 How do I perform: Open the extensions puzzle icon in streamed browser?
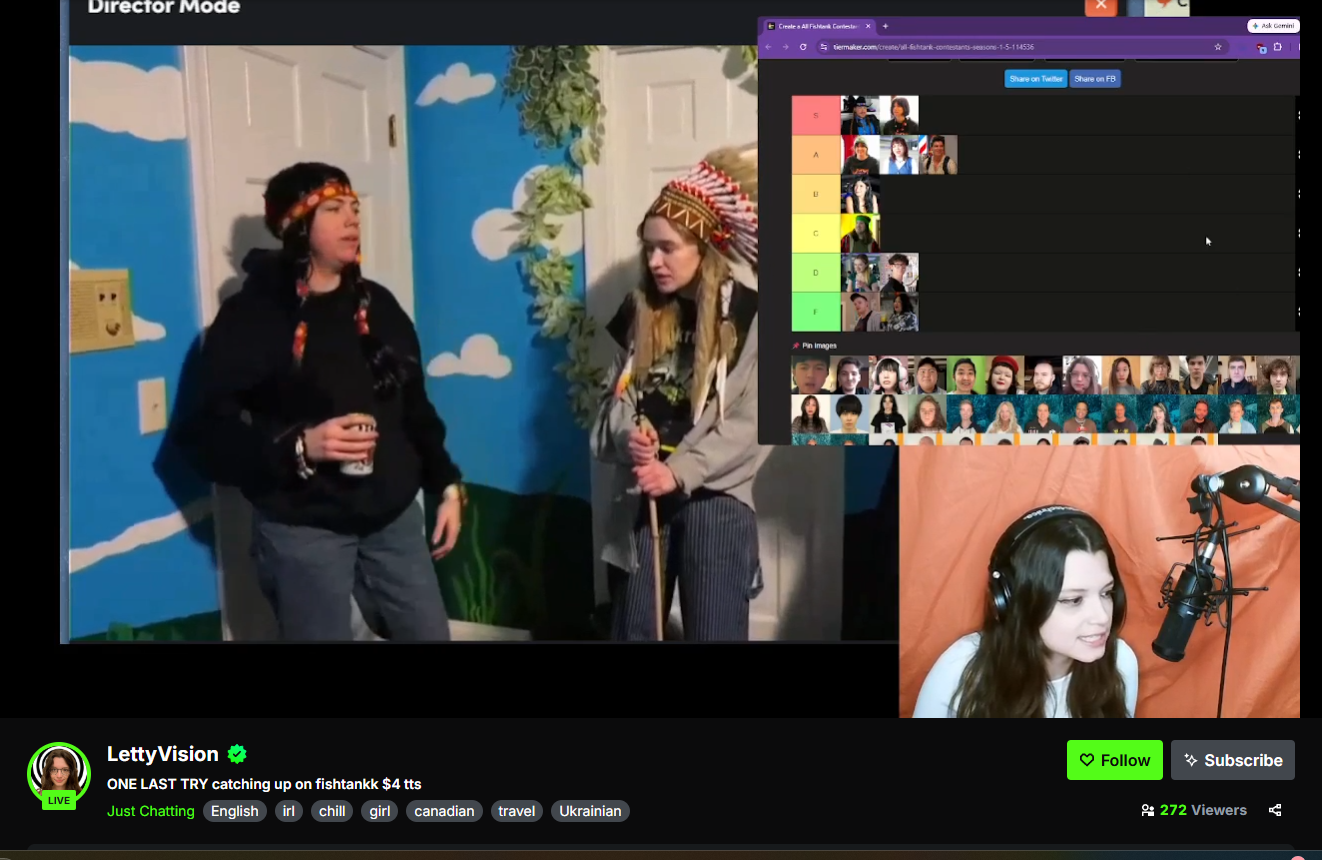click(x=1278, y=47)
